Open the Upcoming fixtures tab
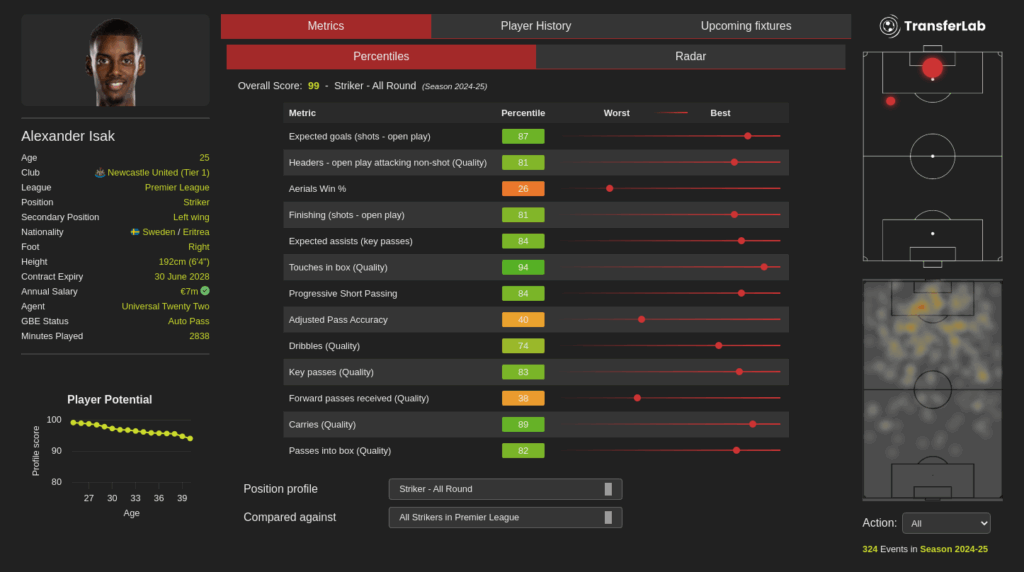The image size is (1024, 572). [x=746, y=26]
